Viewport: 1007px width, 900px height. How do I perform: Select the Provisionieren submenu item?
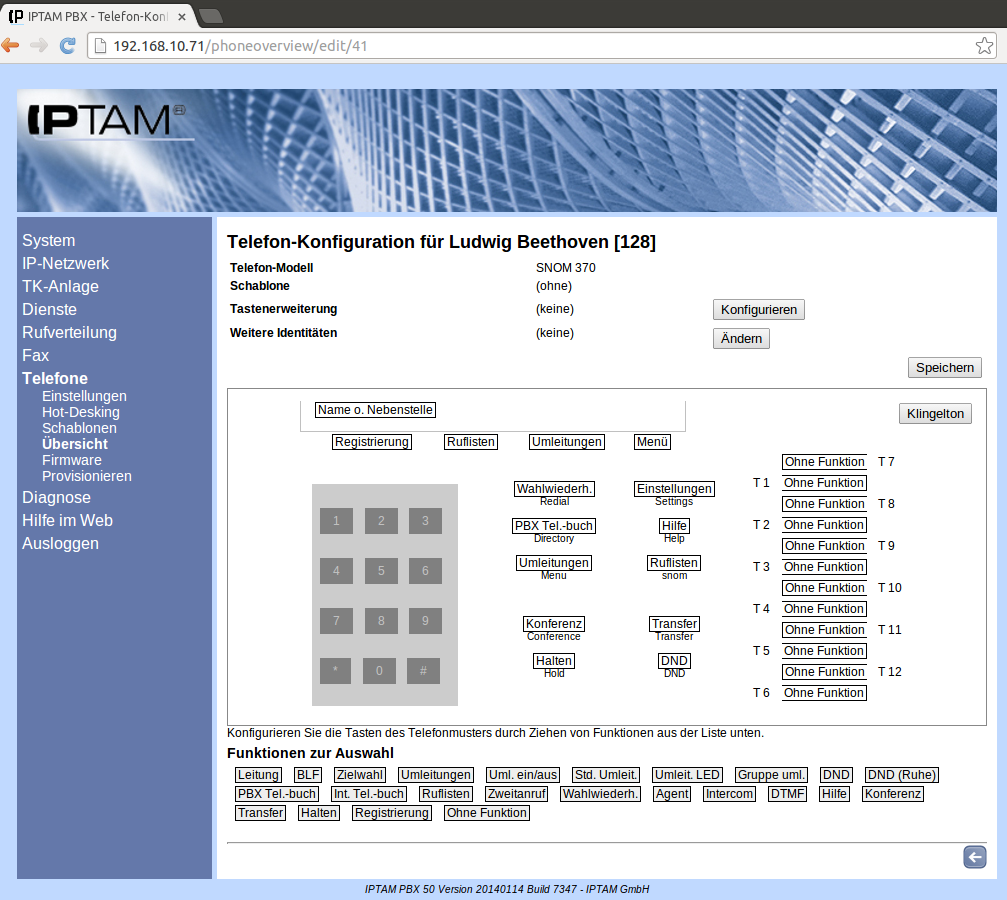tap(86, 477)
